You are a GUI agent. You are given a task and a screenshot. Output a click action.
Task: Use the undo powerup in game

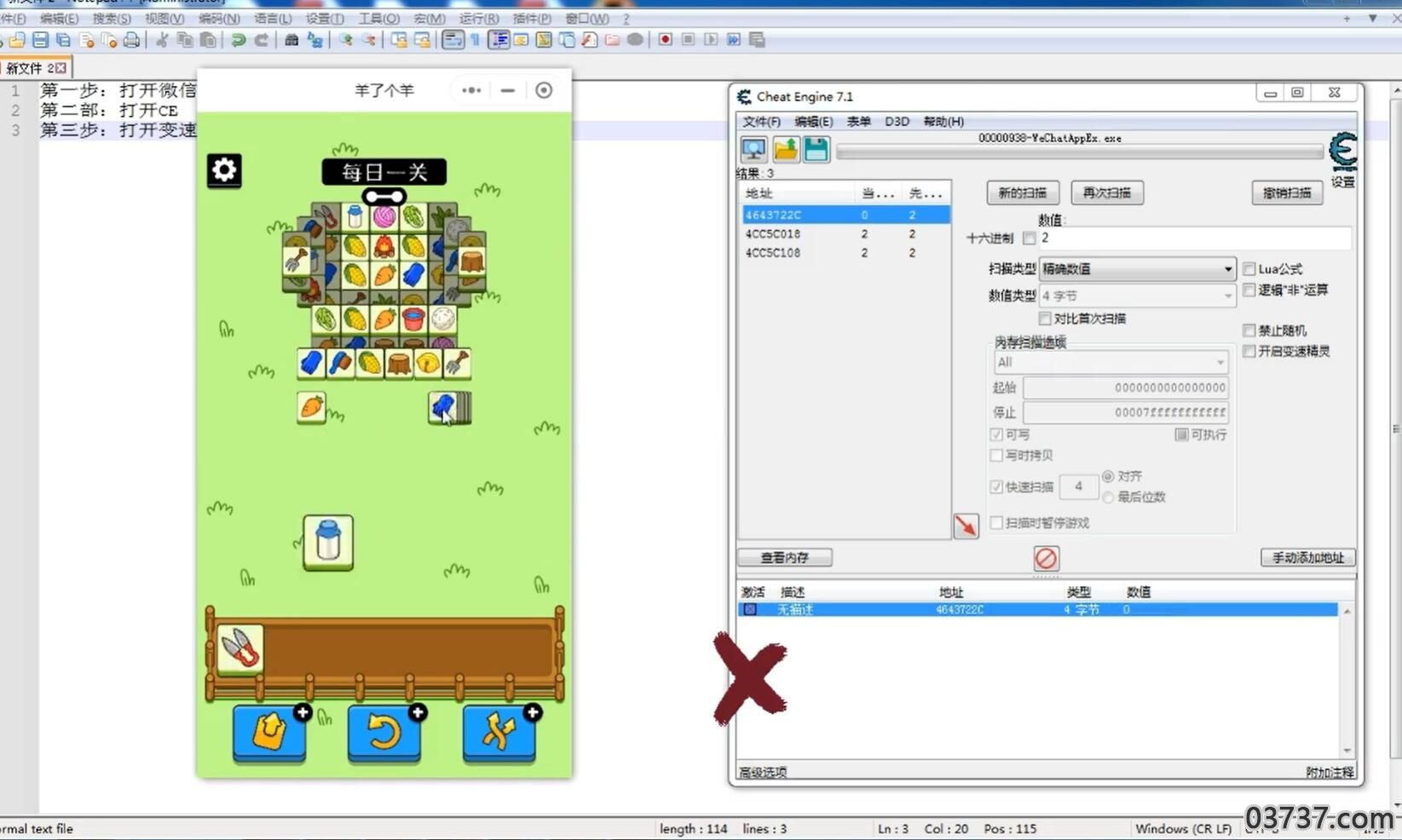(384, 732)
